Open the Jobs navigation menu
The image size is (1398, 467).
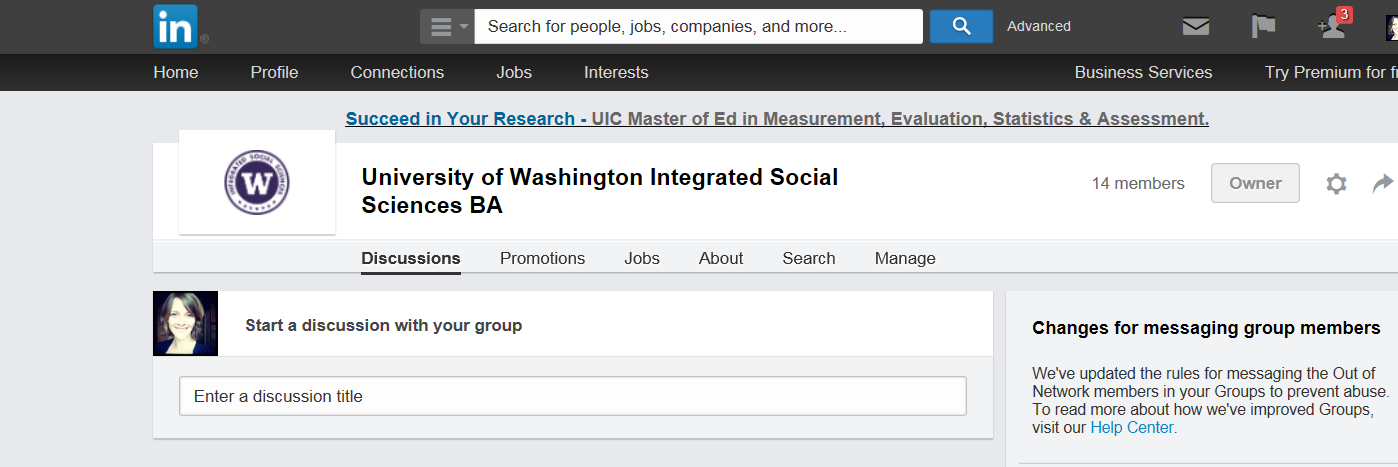coord(514,72)
